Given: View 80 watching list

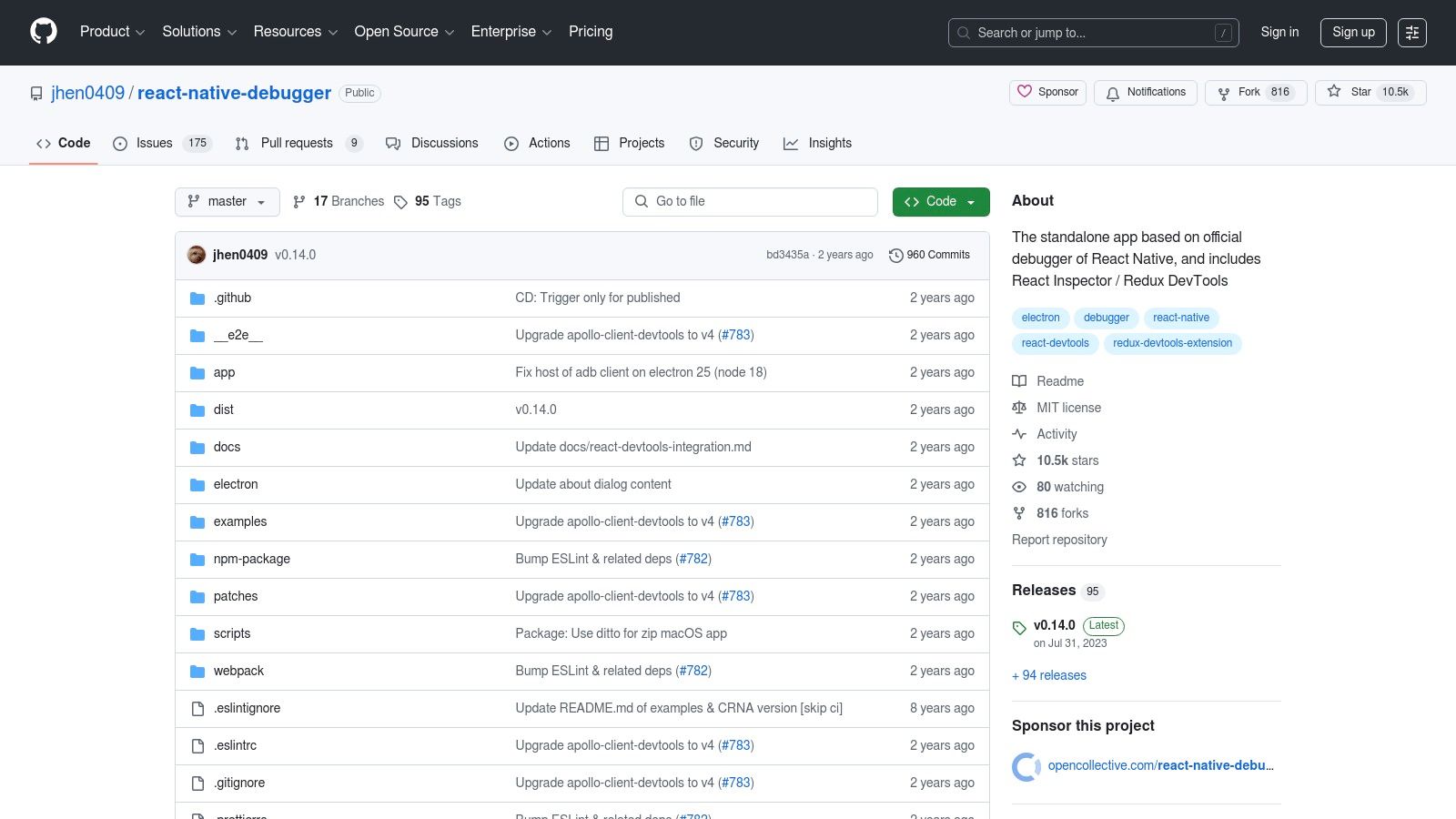Looking at the screenshot, I should click(1058, 487).
